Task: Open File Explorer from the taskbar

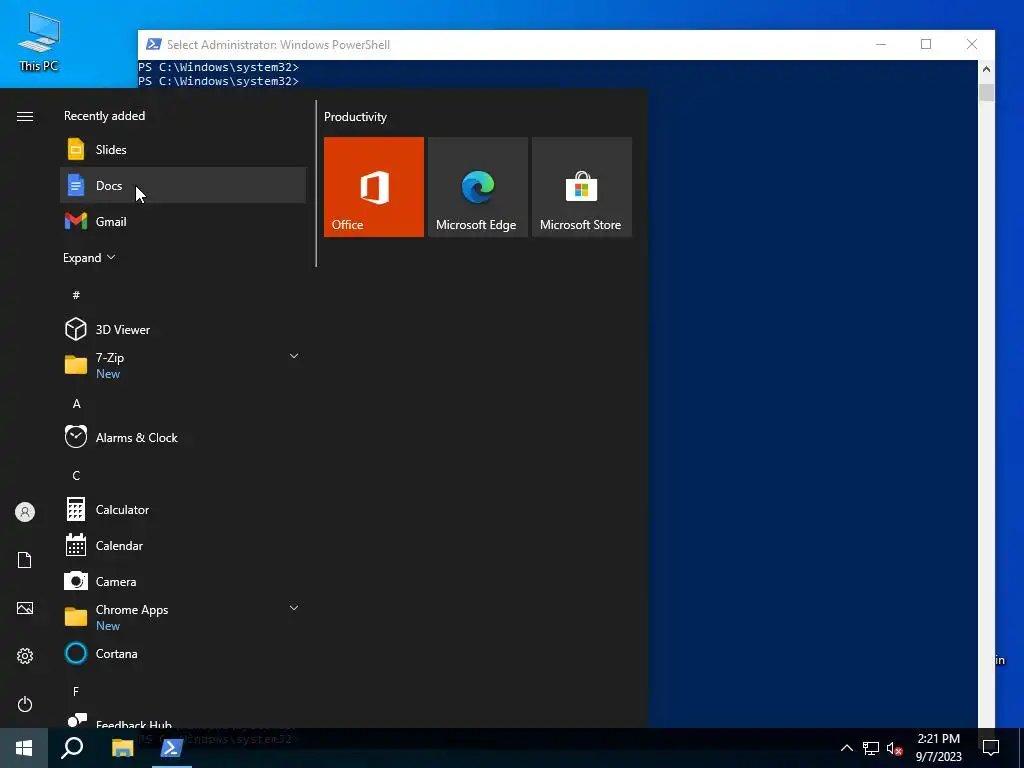Action: pyautogui.click(x=122, y=748)
